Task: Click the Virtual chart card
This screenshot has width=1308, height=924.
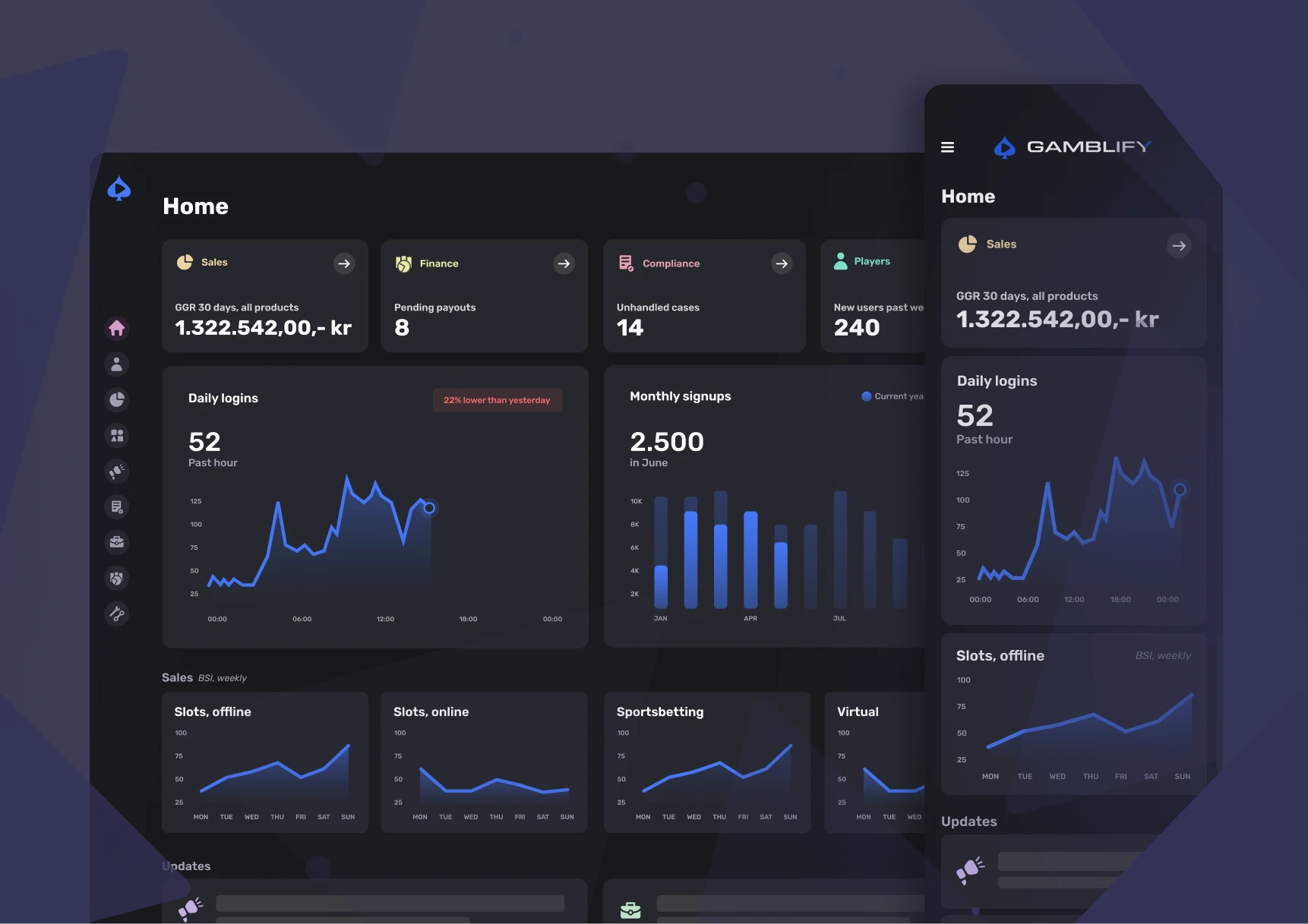Action: (x=875, y=762)
